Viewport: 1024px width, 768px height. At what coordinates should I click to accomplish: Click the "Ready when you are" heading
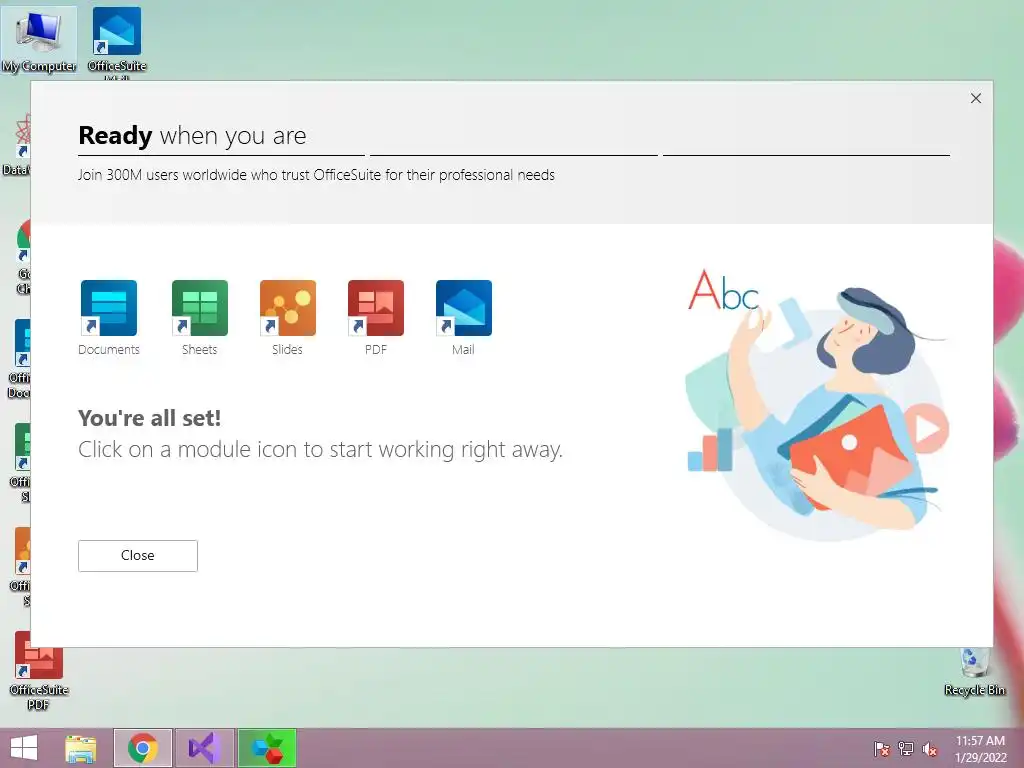pos(192,136)
